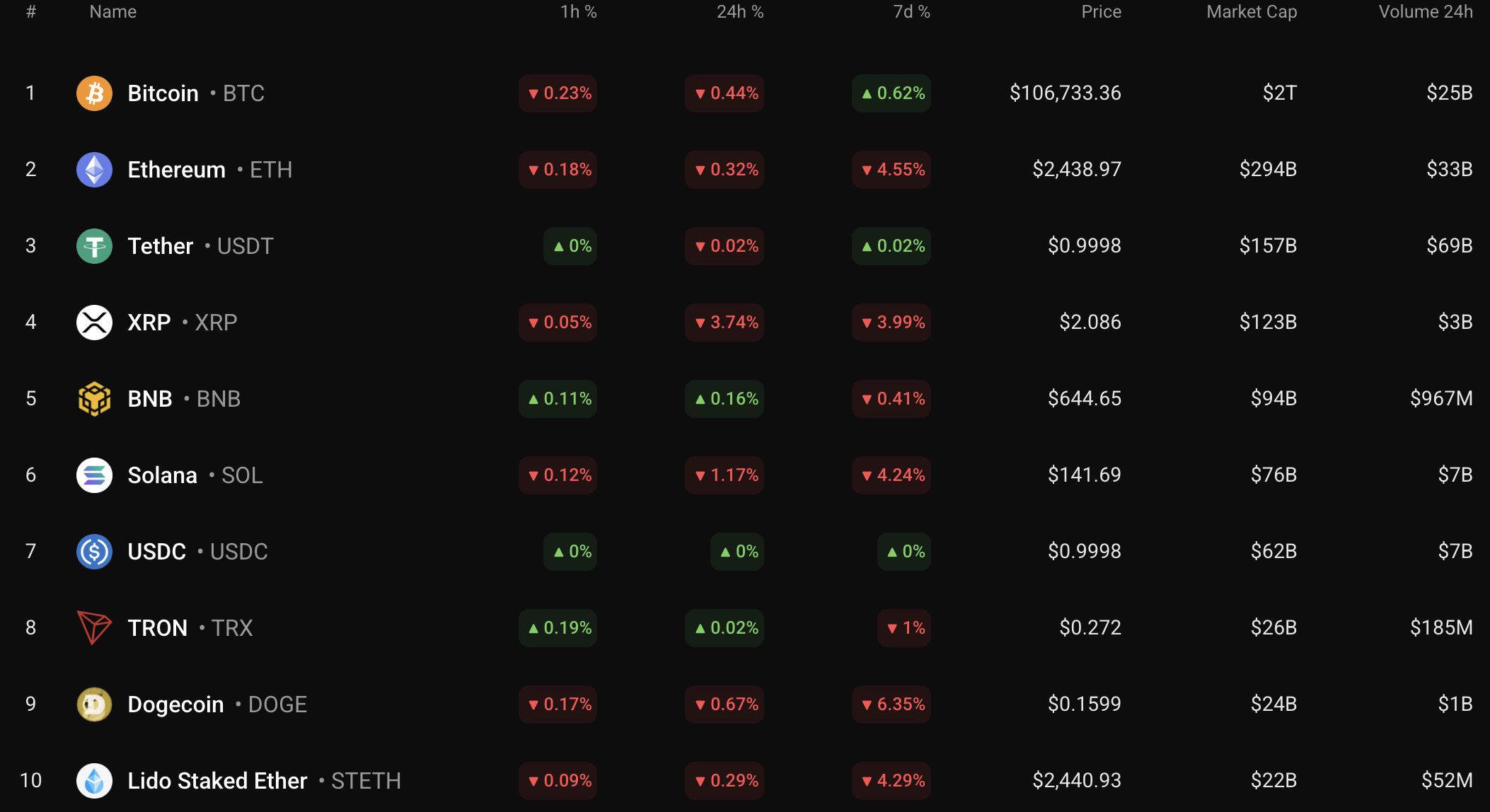This screenshot has height=812, width=1490.
Task: Sort table by Price column header
Action: [x=1101, y=12]
